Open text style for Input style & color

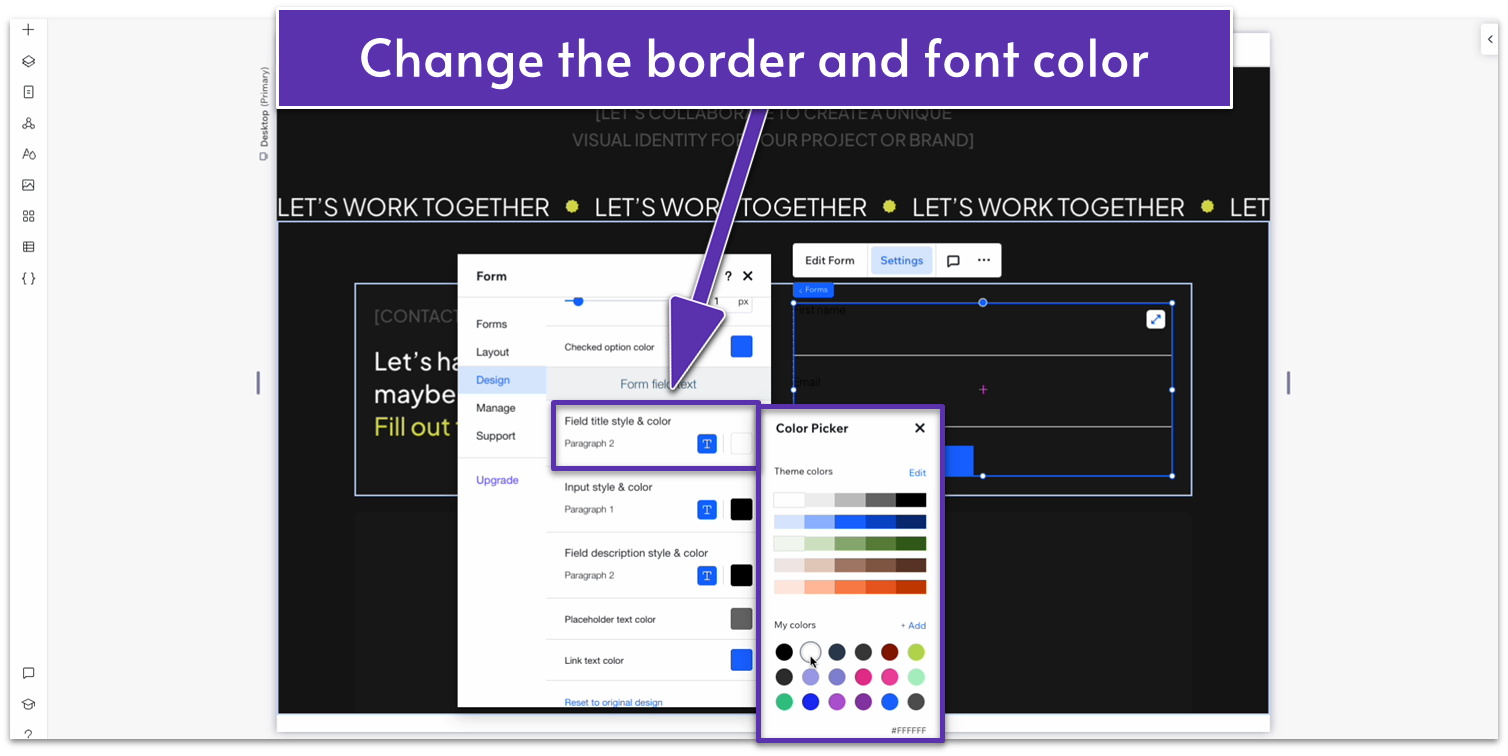coord(707,510)
